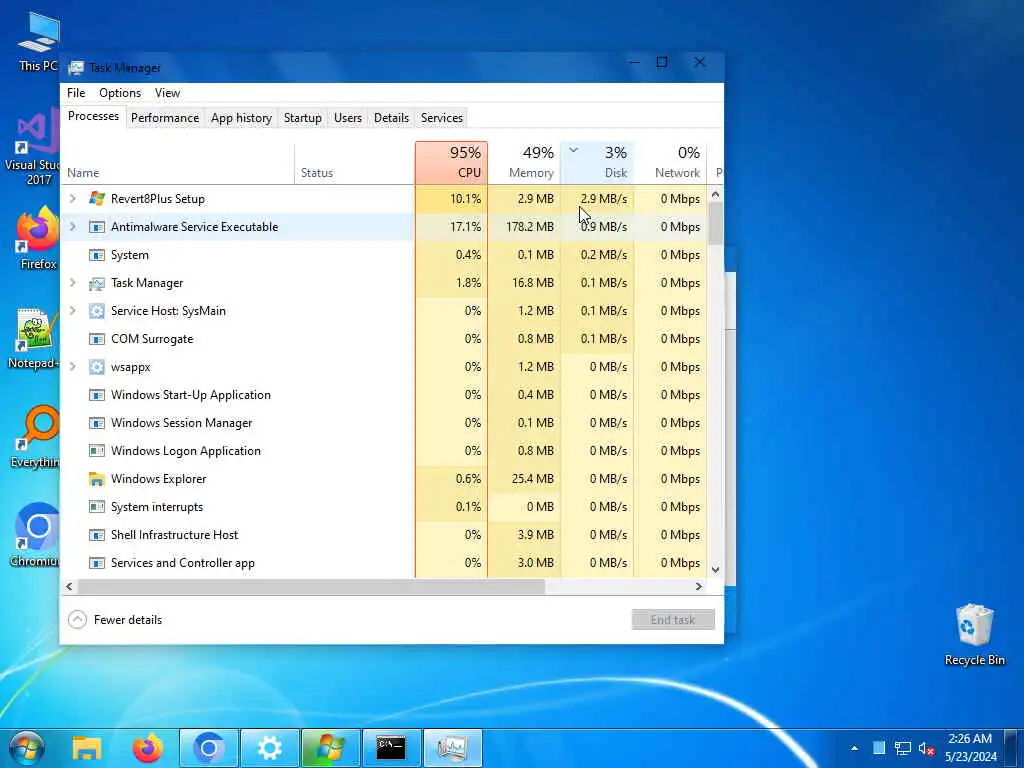The image size is (1024, 768).
Task: Click the Windows Logon Application icon
Action: pyautogui.click(x=97, y=451)
